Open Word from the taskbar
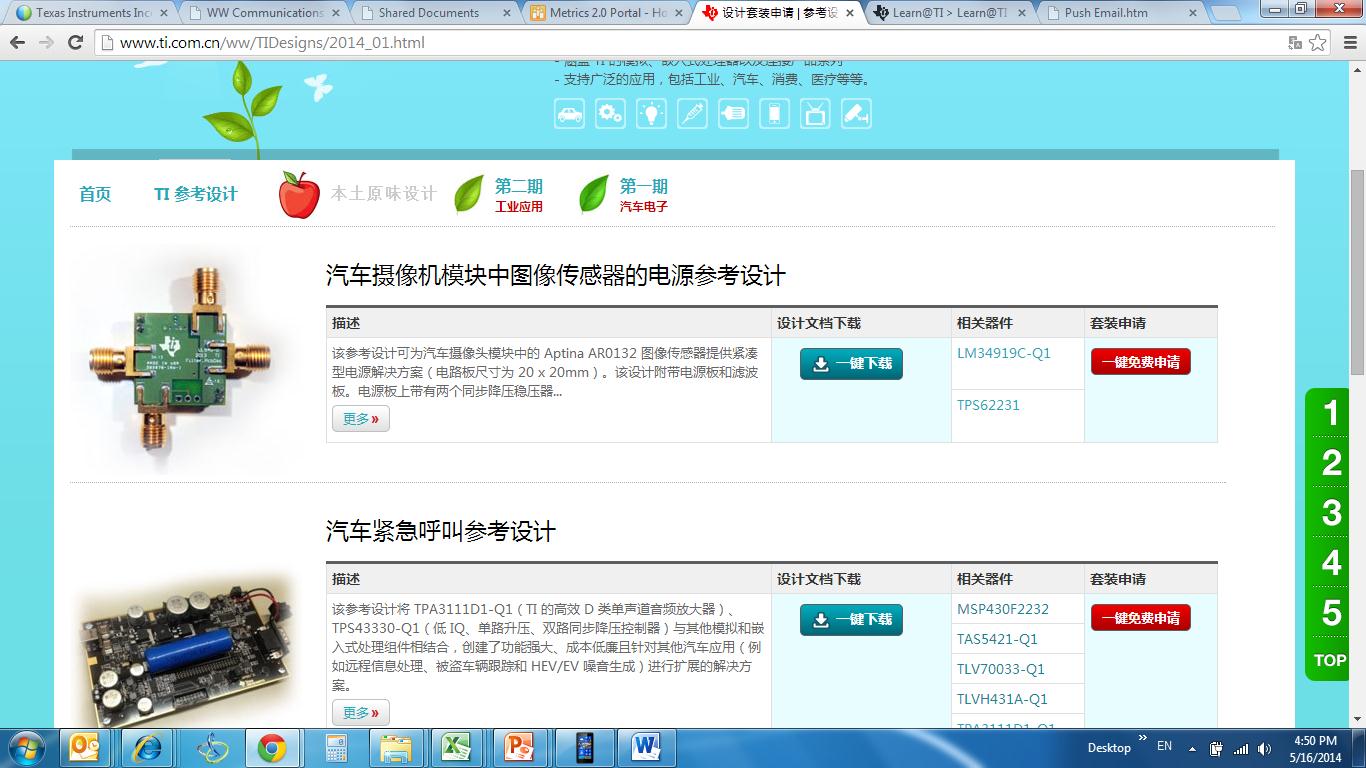1366x768 pixels. pos(645,748)
